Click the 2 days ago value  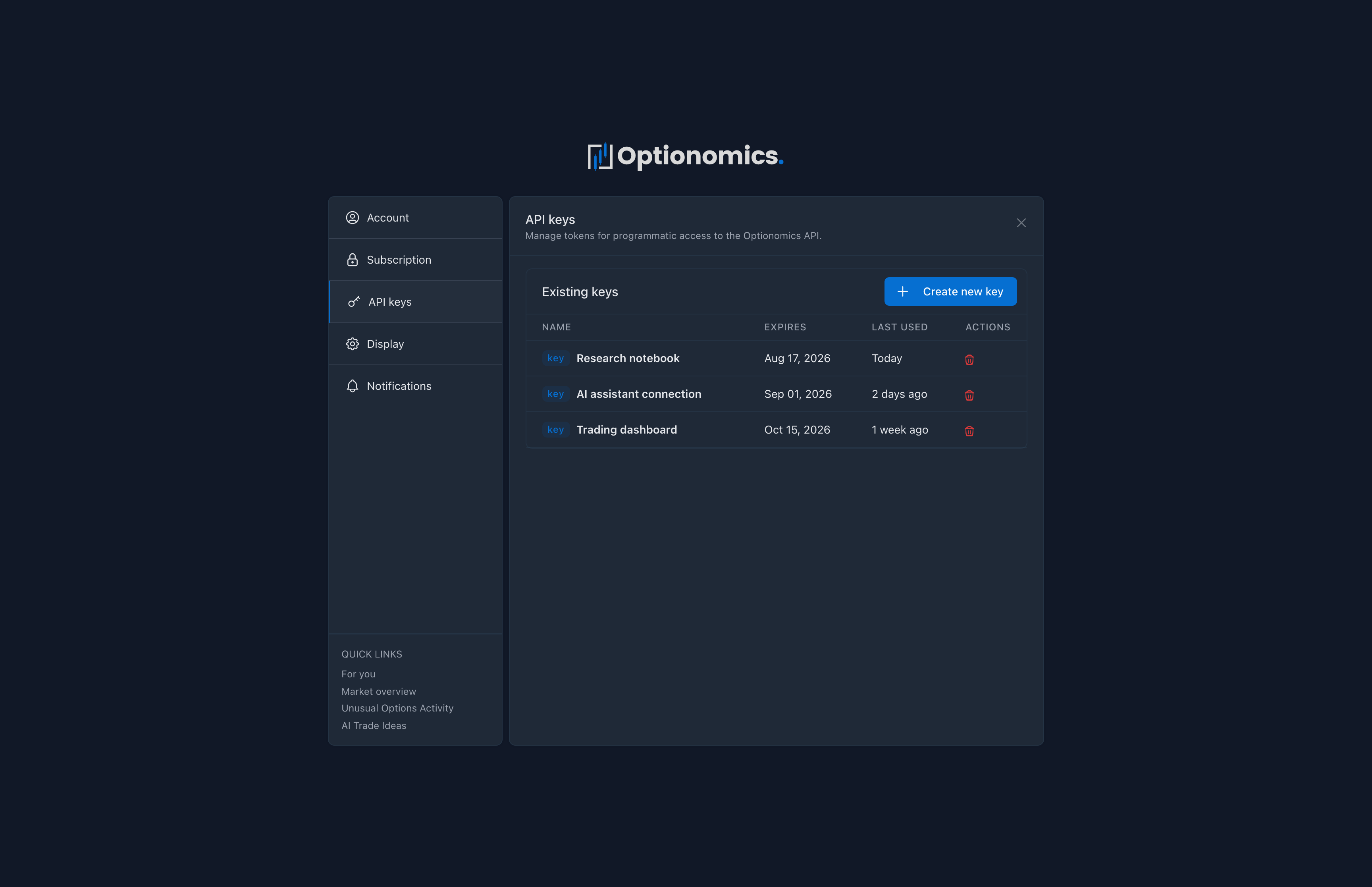899,394
